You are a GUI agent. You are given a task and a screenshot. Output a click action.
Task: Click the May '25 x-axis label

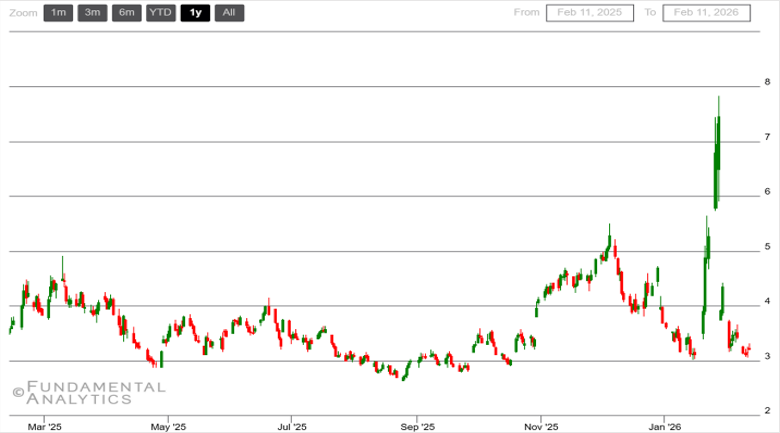pos(168,424)
